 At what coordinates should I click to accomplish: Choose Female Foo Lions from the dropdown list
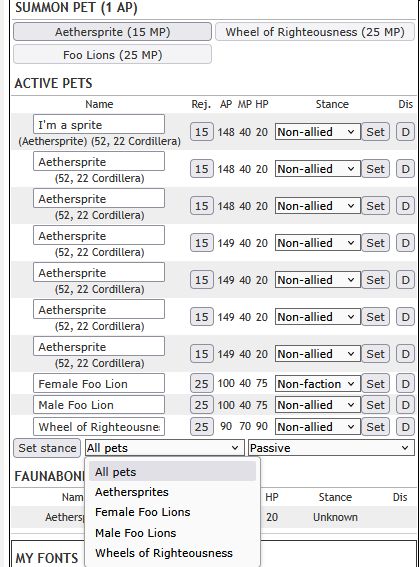(x=143, y=512)
